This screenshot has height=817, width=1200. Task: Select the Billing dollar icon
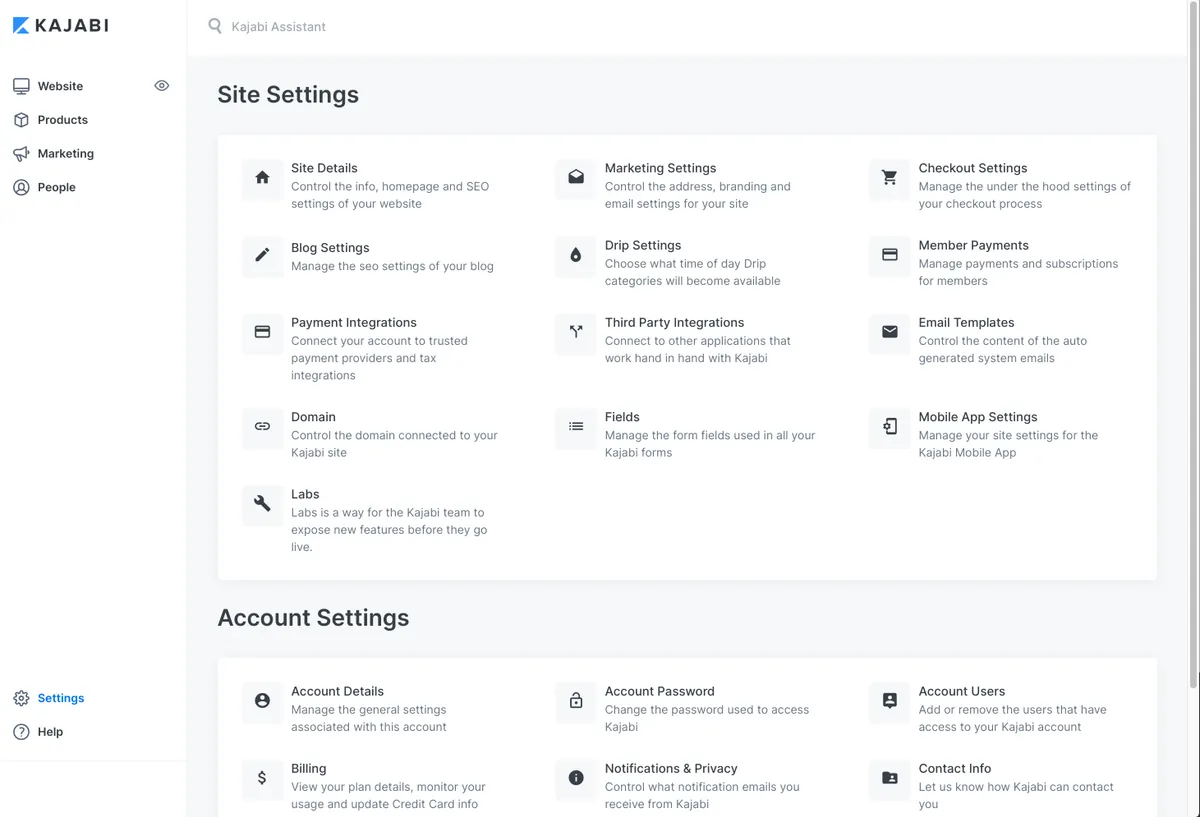click(x=261, y=779)
